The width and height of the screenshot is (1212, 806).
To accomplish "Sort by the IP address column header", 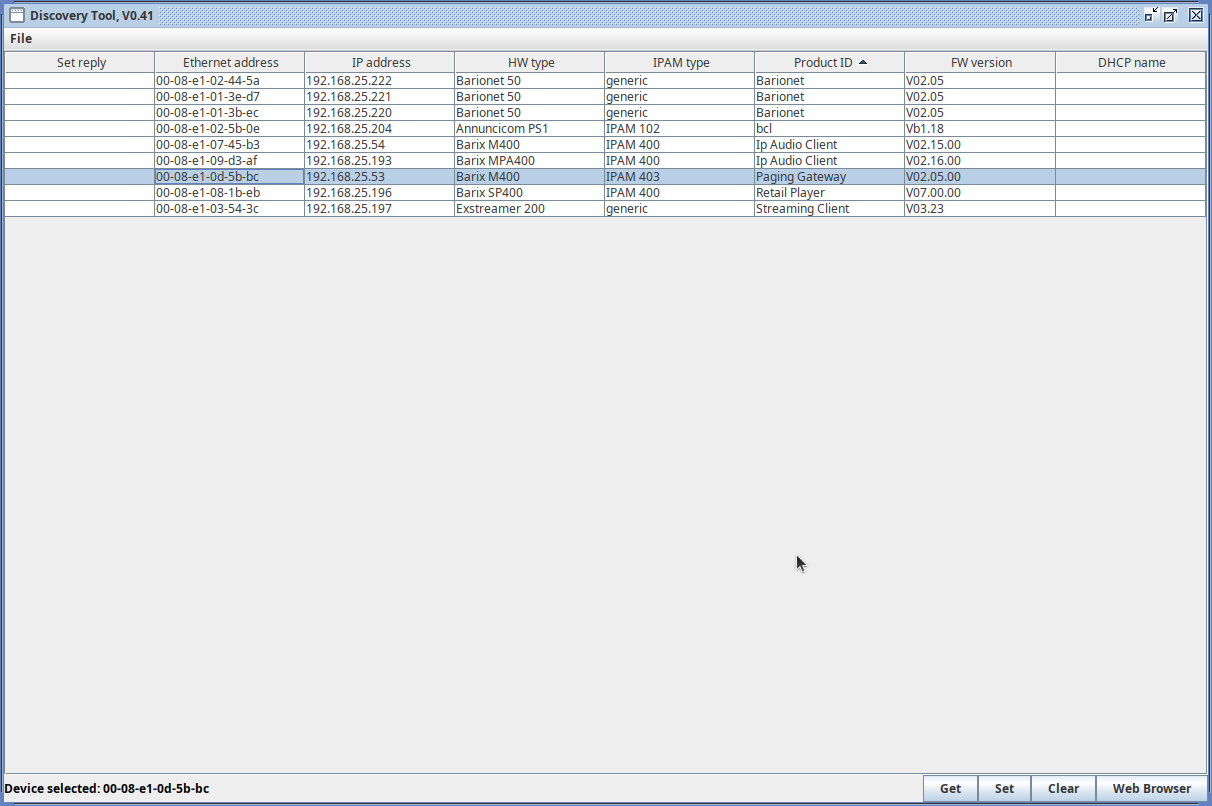I will coord(380,62).
